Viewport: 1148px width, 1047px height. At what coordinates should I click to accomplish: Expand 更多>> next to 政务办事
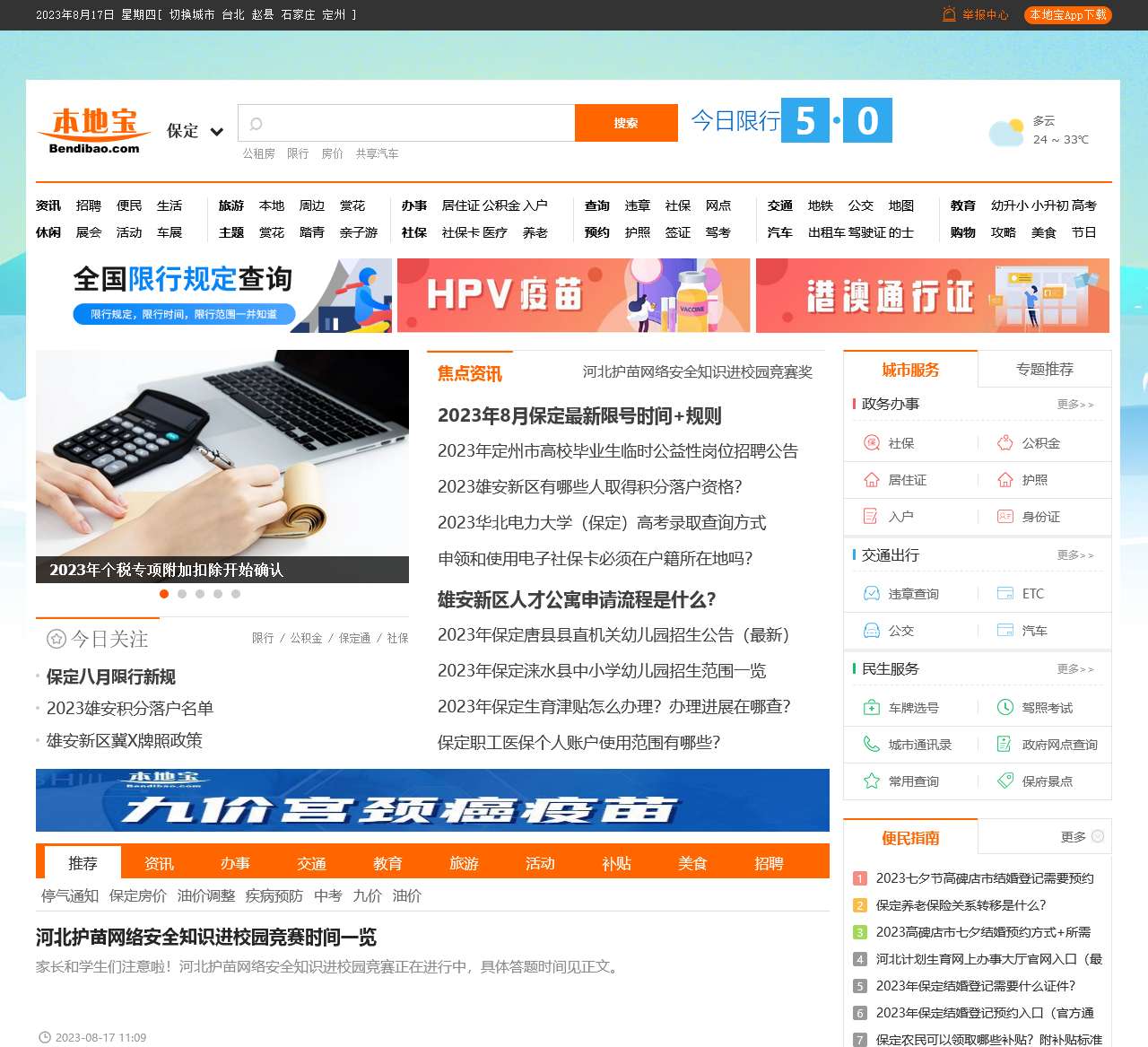[x=1077, y=405]
